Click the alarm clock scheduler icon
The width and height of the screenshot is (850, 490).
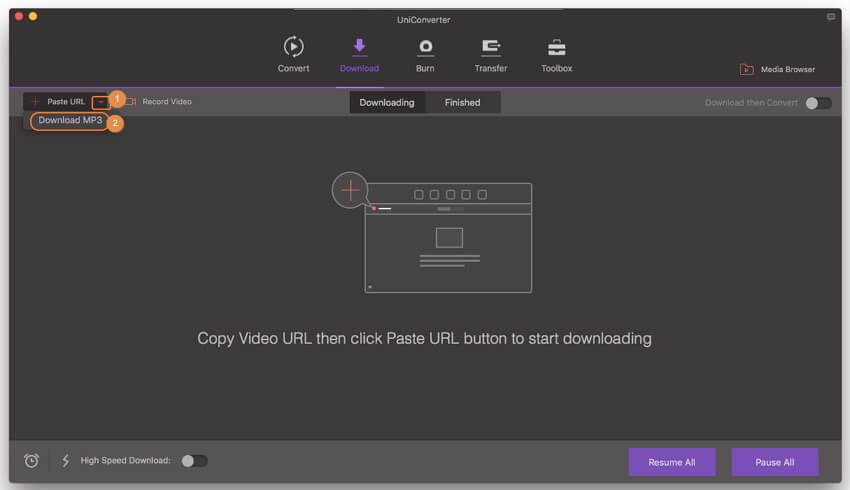point(31,461)
